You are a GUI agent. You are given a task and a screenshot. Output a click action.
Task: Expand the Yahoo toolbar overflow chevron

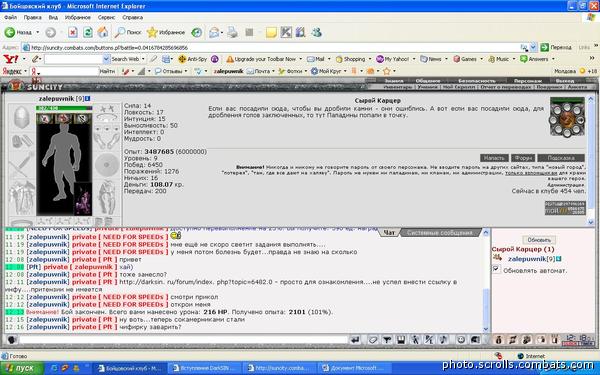click(592, 59)
